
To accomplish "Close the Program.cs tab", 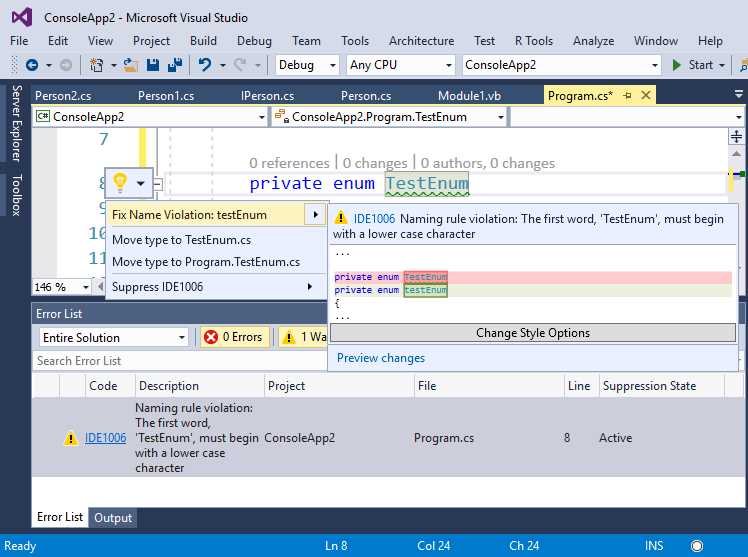I will tap(646, 95).
